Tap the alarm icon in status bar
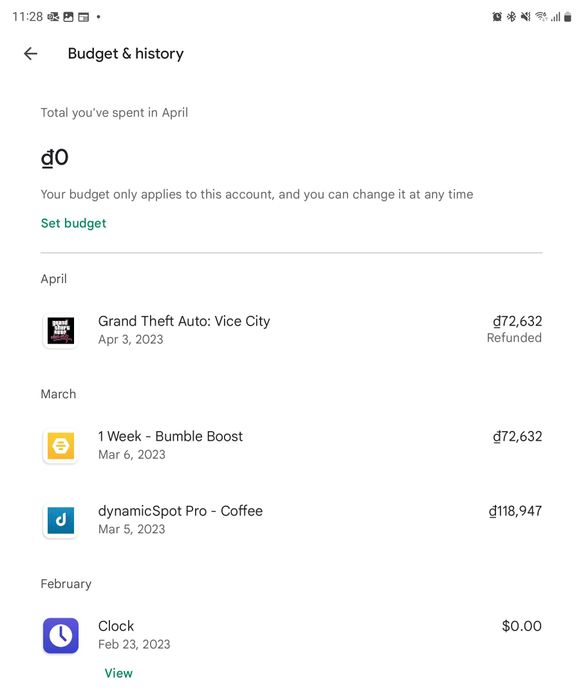The height and width of the screenshot is (700, 583). 497,17
